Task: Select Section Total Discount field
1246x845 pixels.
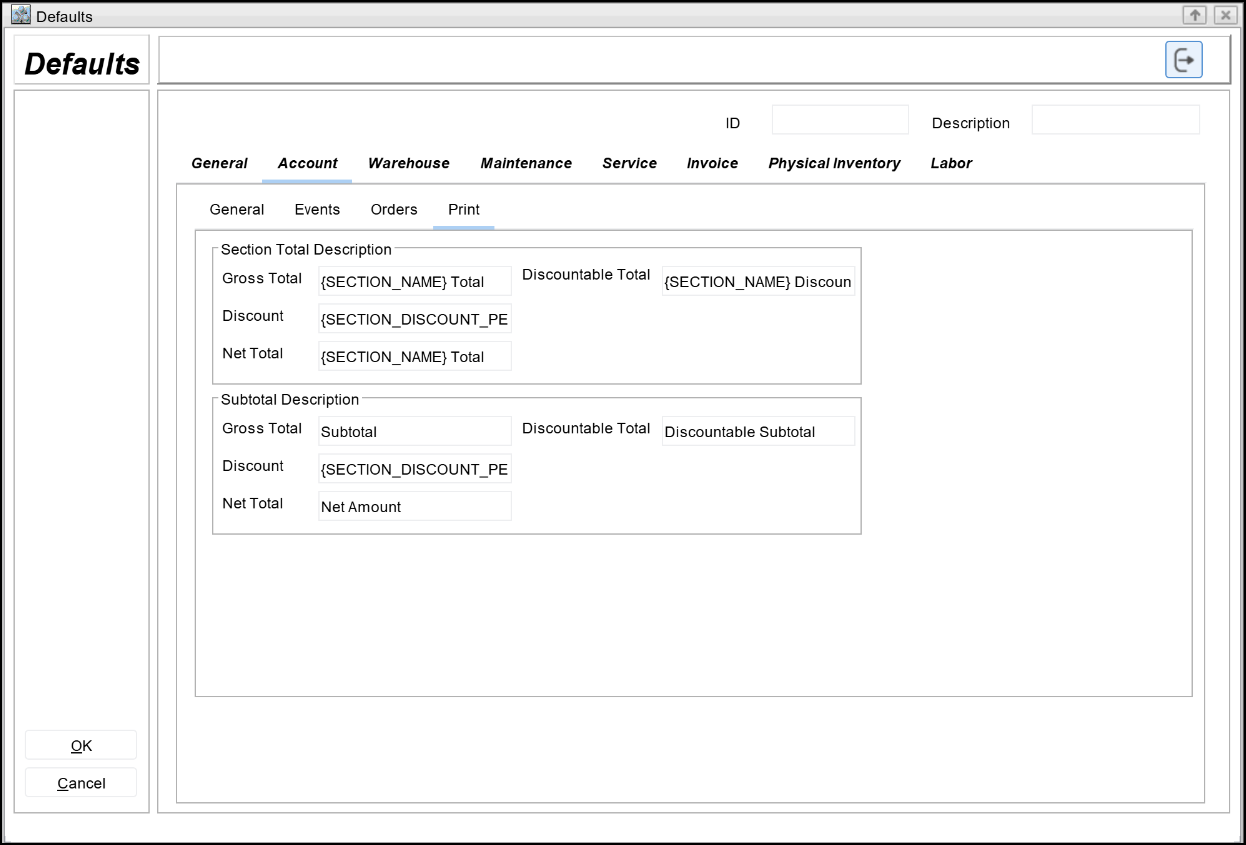Action: (x=414, y=319)
